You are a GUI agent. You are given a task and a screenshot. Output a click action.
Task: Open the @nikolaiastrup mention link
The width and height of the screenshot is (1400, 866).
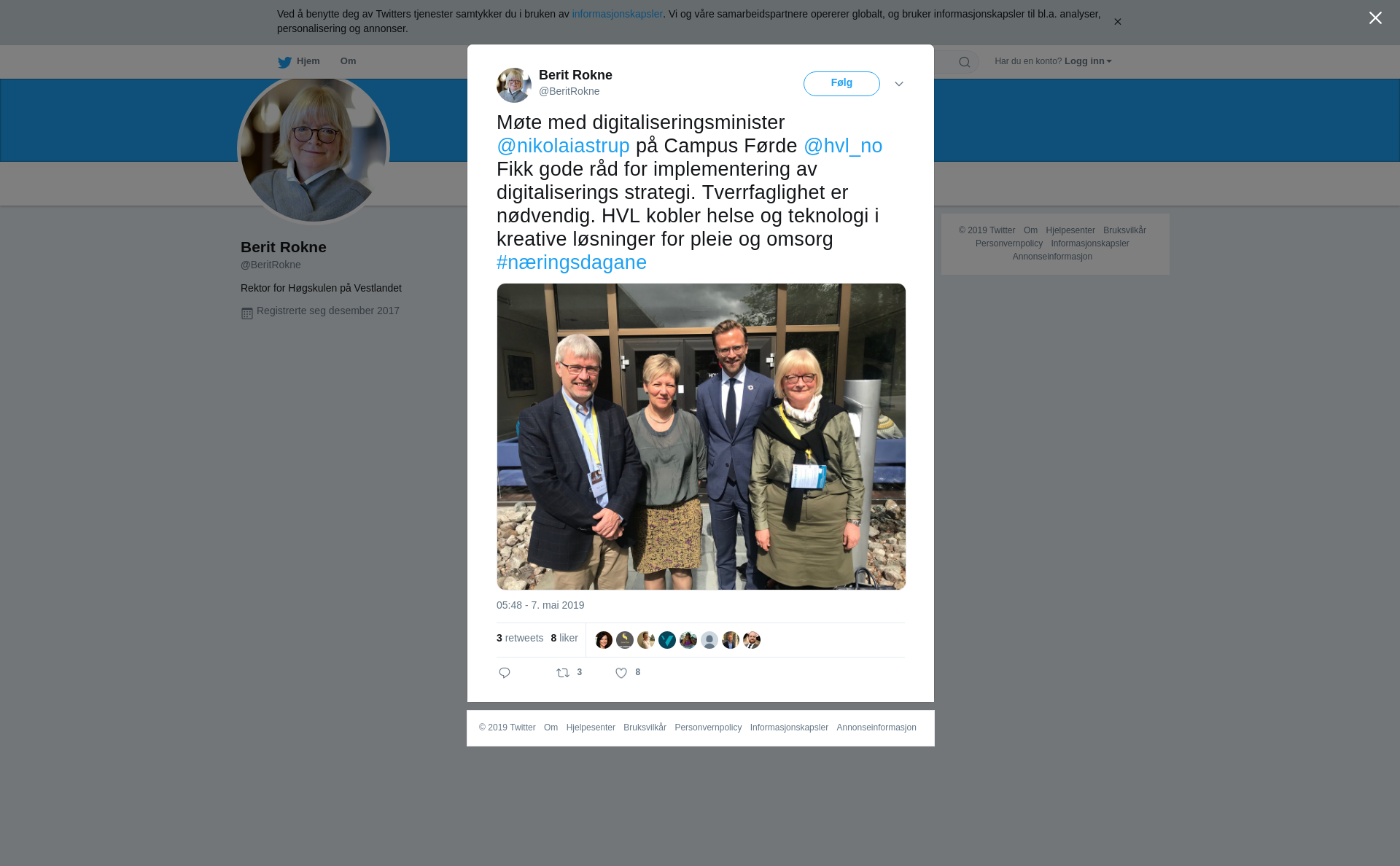563,146
